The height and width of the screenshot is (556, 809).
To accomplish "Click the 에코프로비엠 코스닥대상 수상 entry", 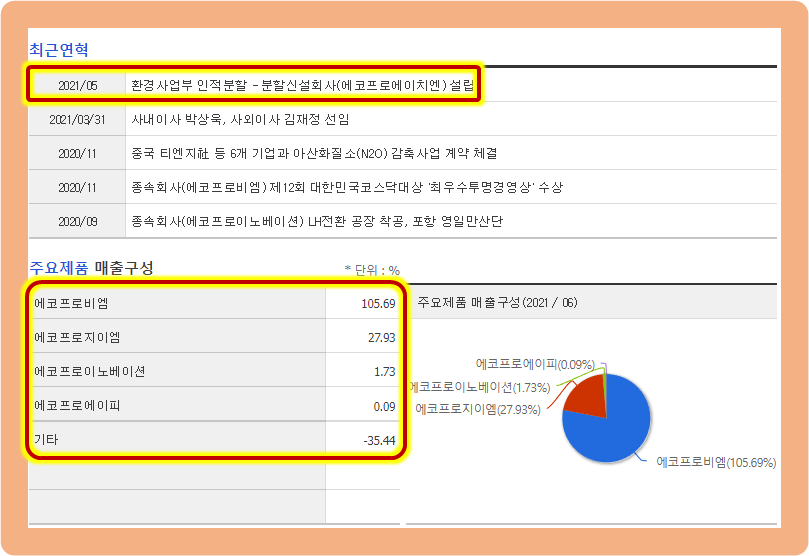I will [347, 188].
